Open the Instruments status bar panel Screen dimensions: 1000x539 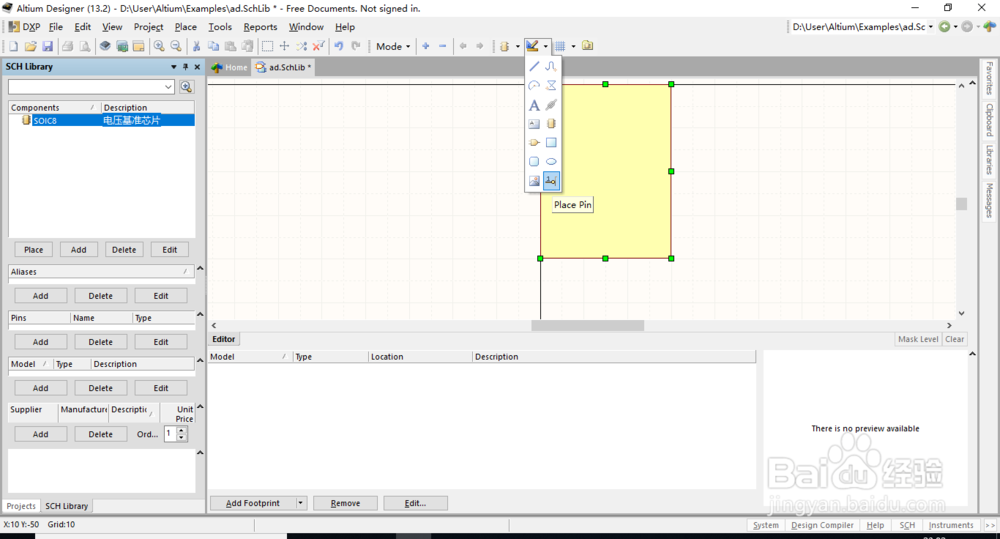click(951, 525)
